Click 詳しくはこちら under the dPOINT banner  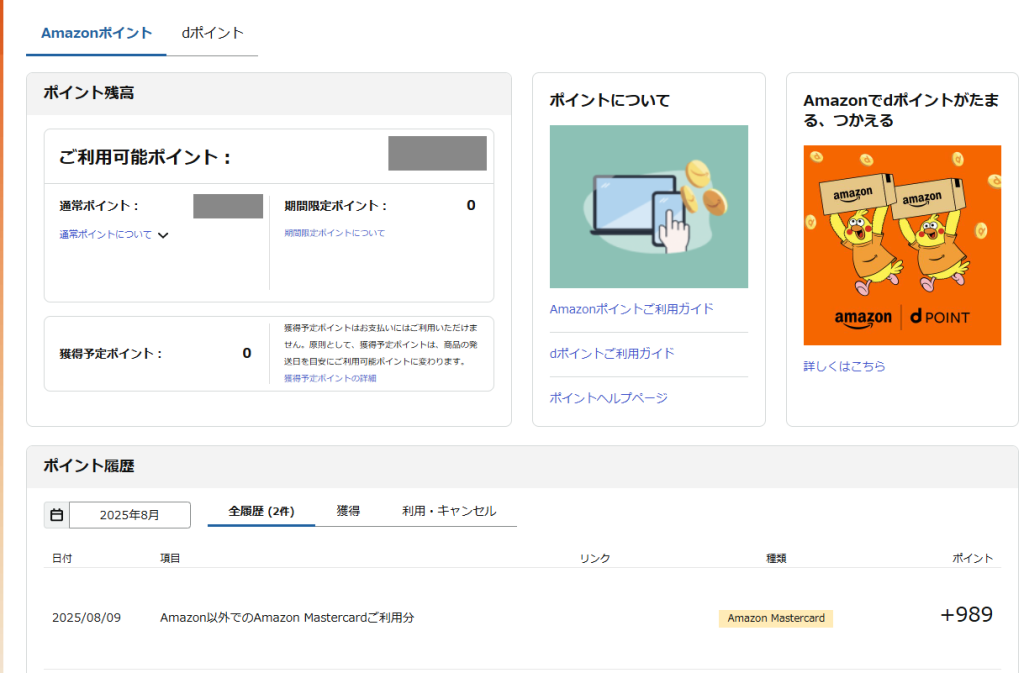[844, 366]
